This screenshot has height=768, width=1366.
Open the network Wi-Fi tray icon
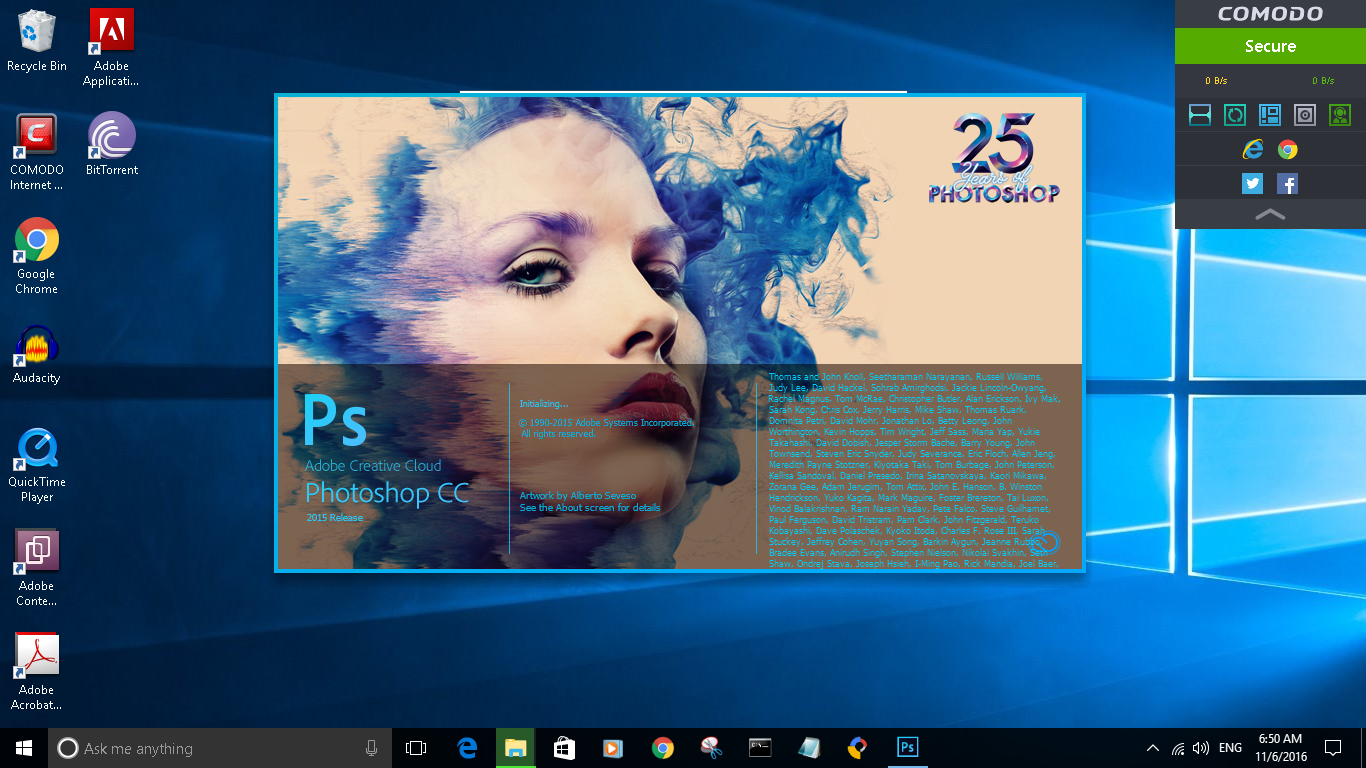click(1178, 748)
